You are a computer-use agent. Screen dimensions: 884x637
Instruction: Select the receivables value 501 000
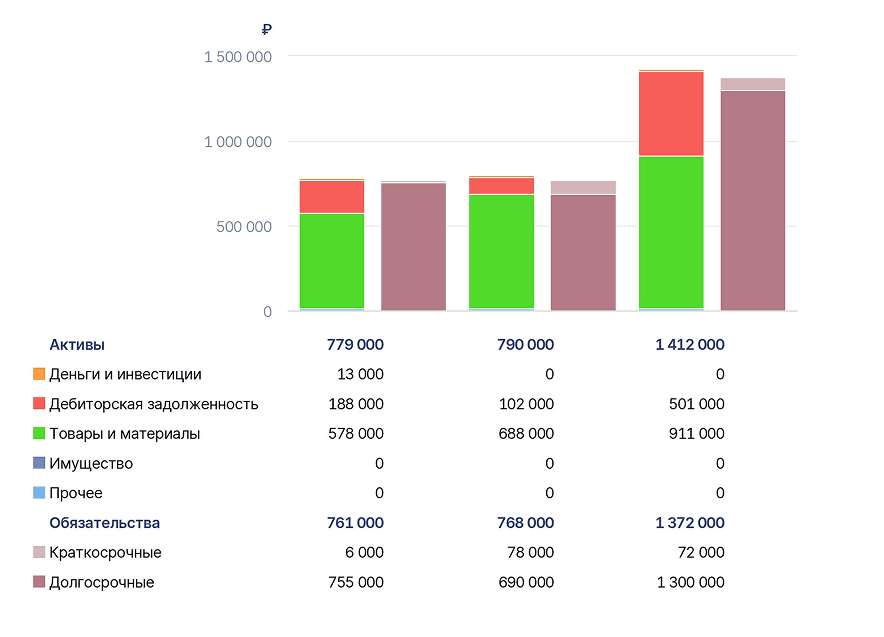click(697, 404)
